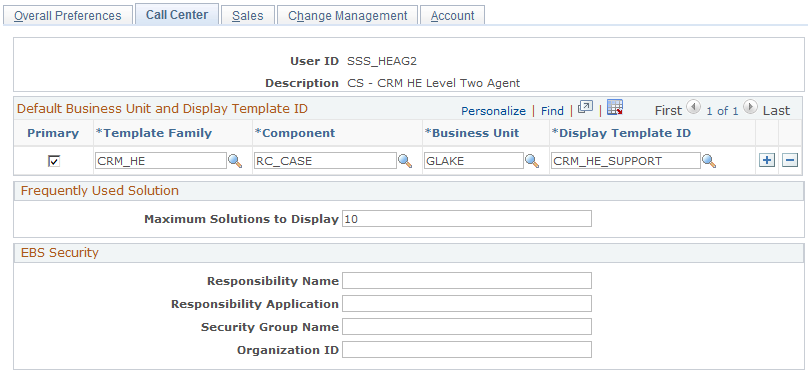The height and width of the screenshot is (373, 808).
Task: Show next row arrow icon
Action: [750, 108]
